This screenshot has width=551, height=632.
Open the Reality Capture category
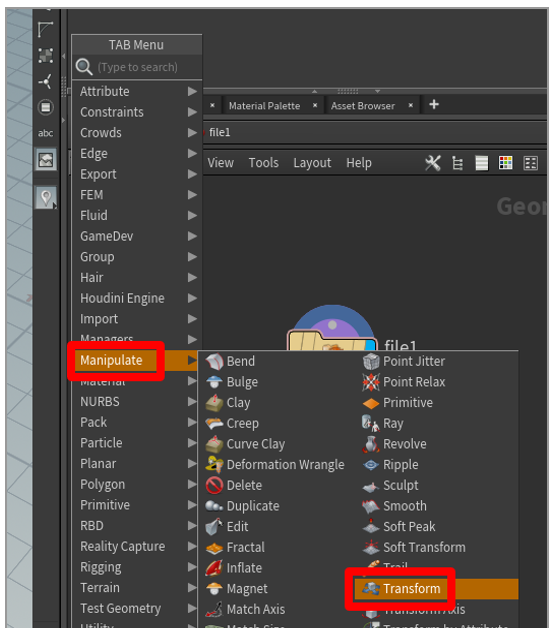pos(136,547)
